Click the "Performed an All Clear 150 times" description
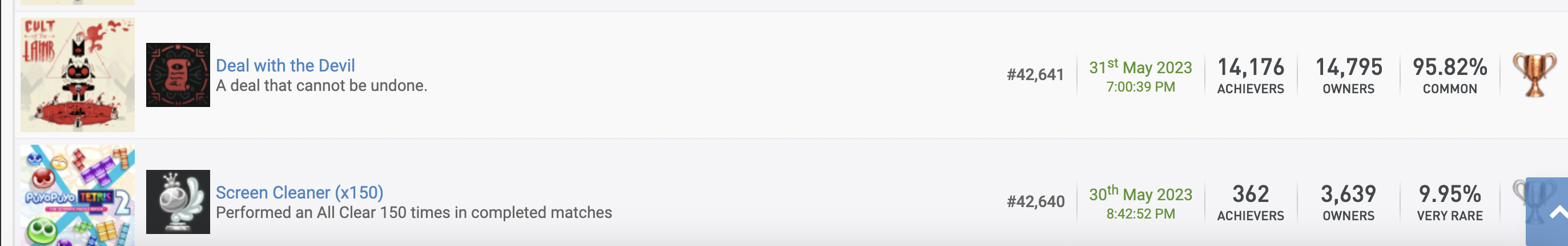The height and width of the screenshot is (246, 1568). (x=414, y=212)
